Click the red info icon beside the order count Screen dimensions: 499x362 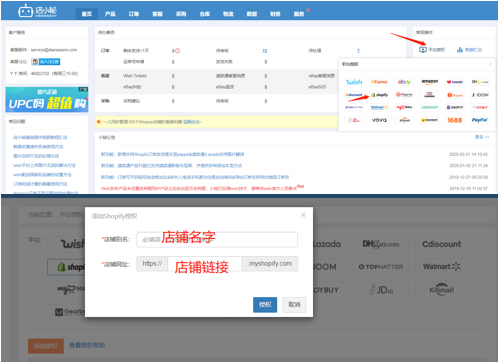pos(178,51)
